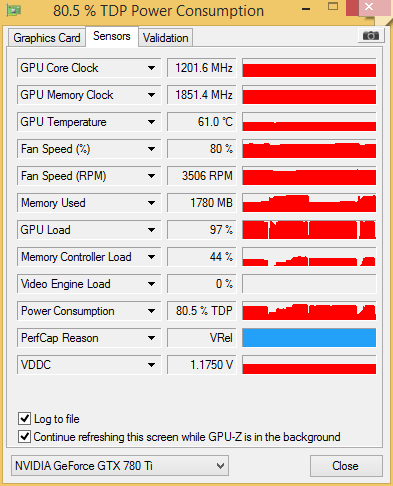Open the GPU Core Clock sensor dropdown

click(x=151, y=68)
